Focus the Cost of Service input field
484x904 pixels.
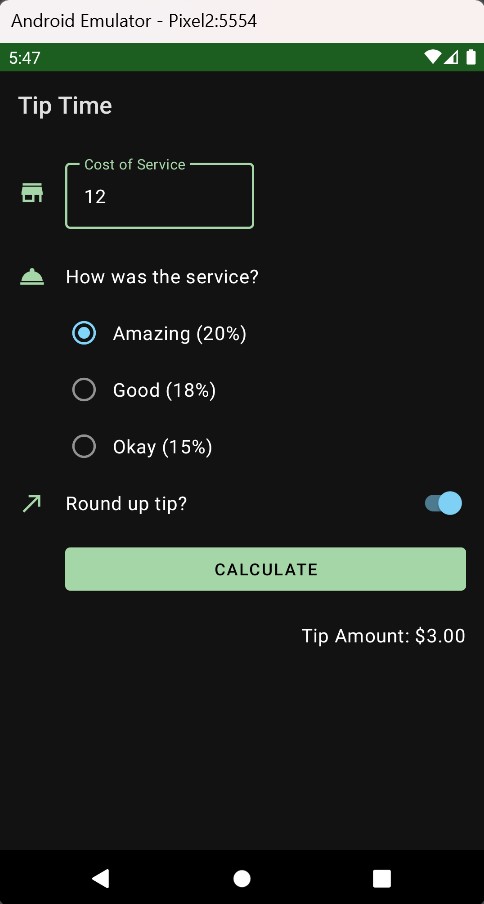point(160,196)
